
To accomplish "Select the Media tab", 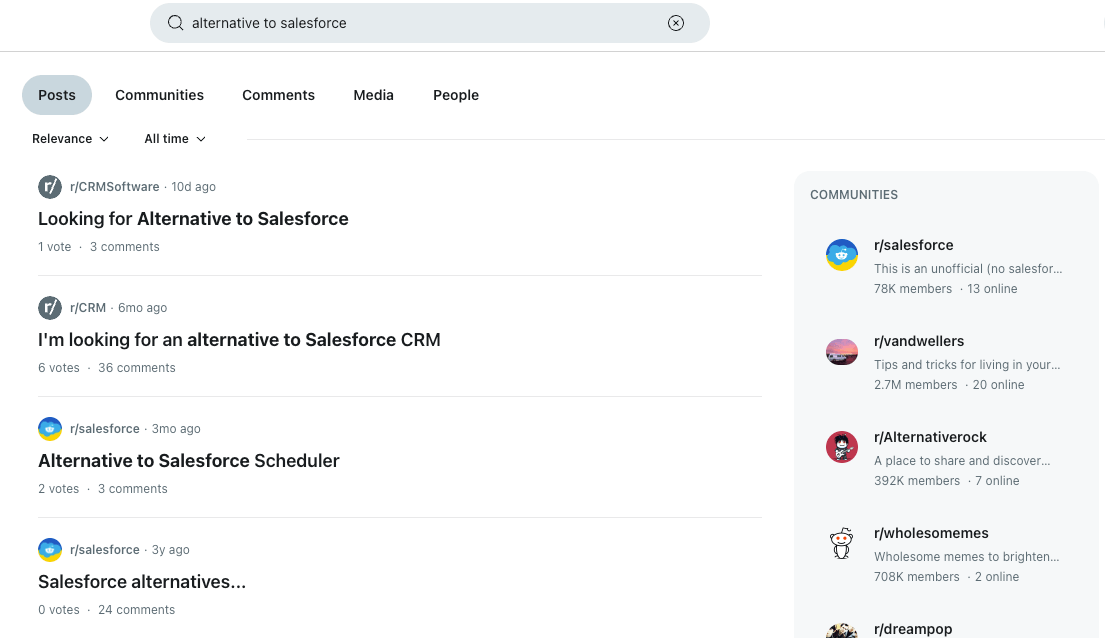I will (x=374, y=95).
